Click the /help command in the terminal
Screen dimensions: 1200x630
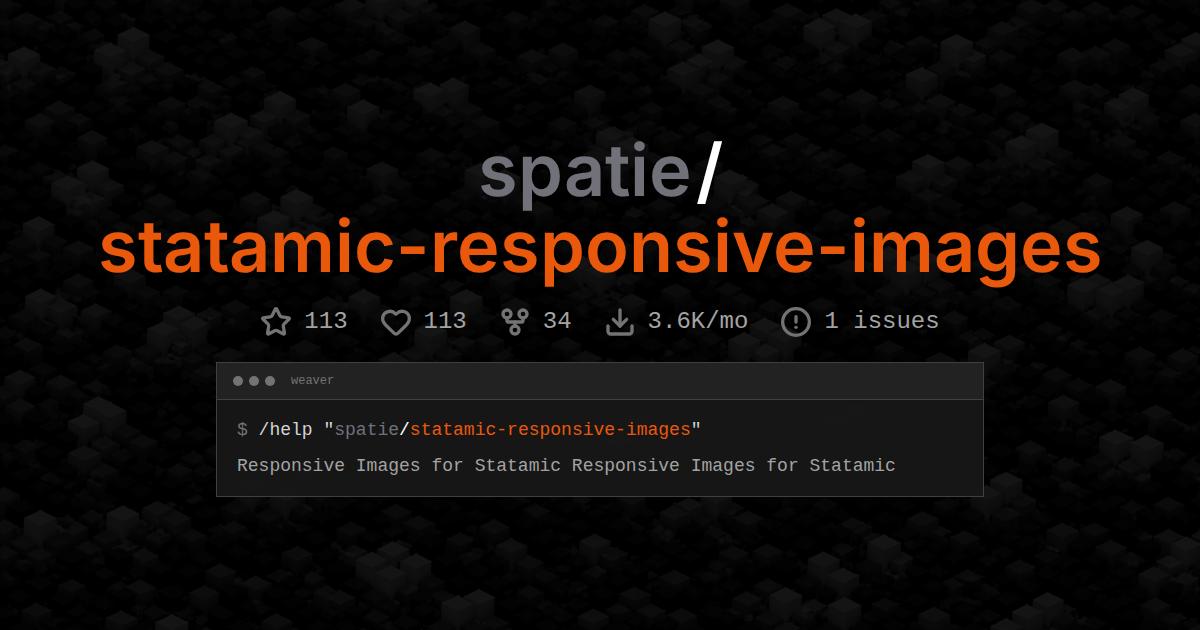point(283,429)
